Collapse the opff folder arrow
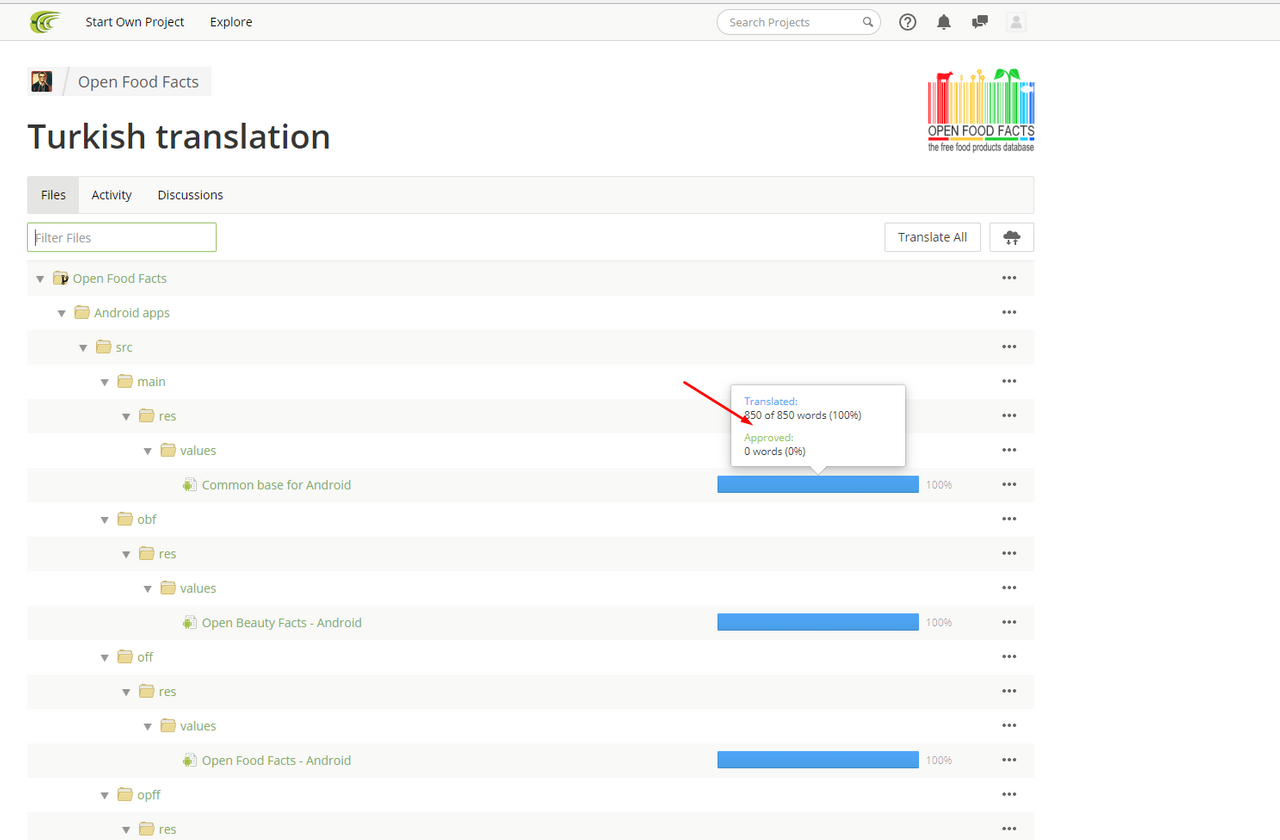Image resolution: width=1280 pixels, height=840 pixels. [x=105, y=795]
